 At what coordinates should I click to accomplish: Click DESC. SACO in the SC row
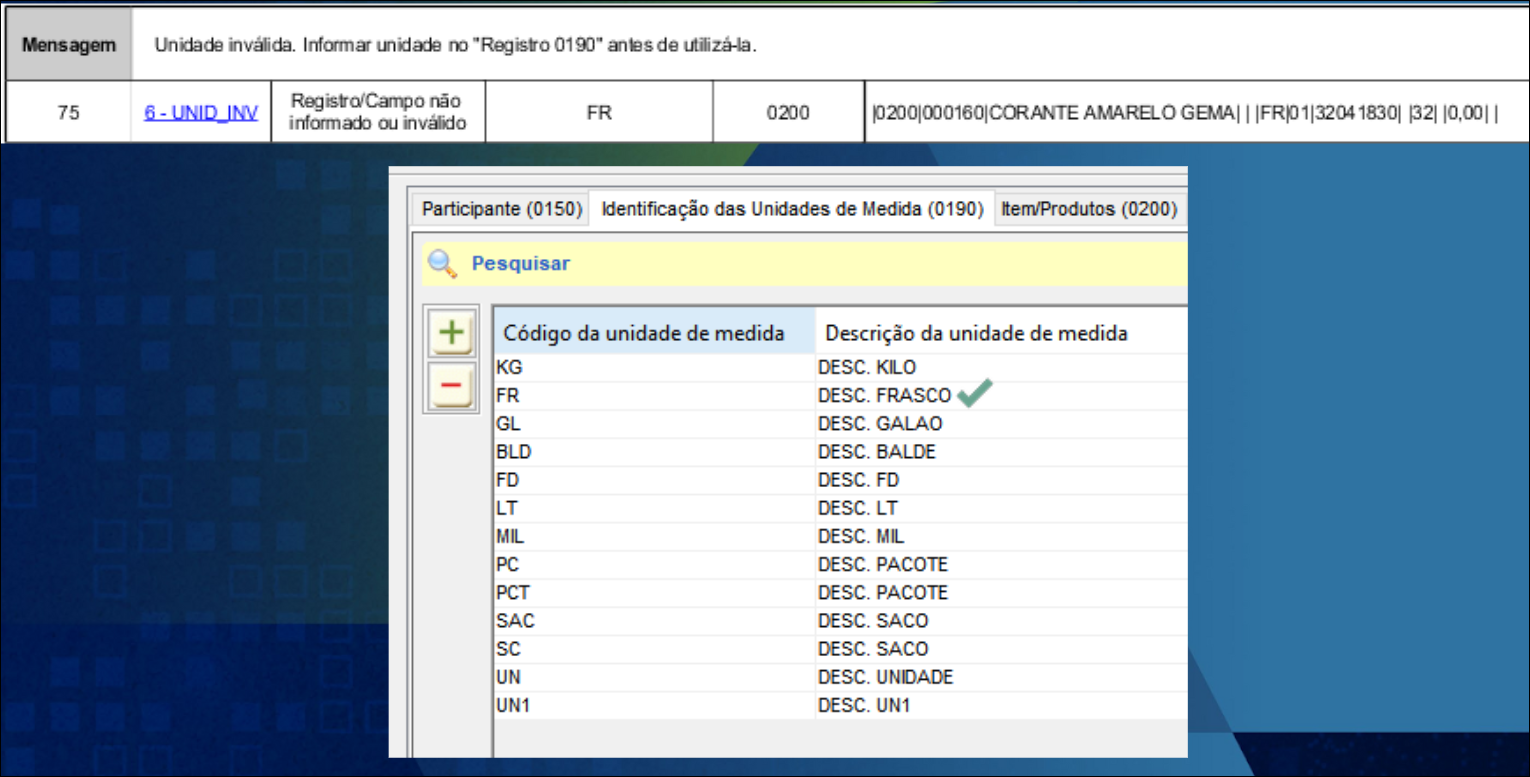[x=1001, y=649]
